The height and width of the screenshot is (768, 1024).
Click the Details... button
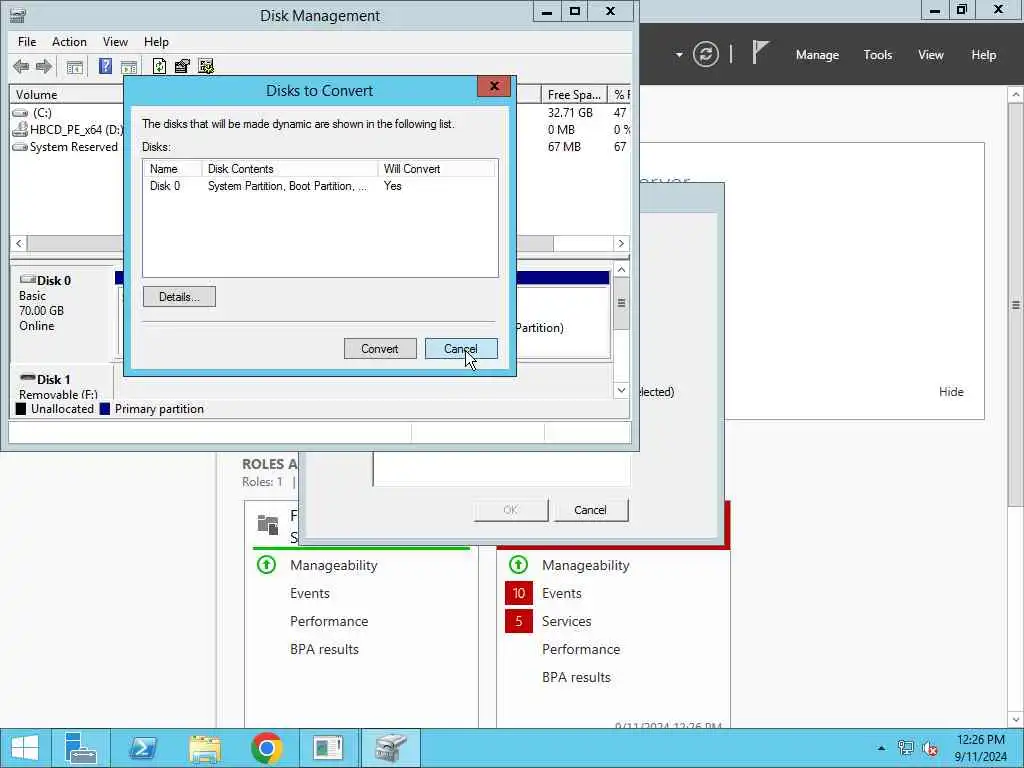click(x=179, y=296)
